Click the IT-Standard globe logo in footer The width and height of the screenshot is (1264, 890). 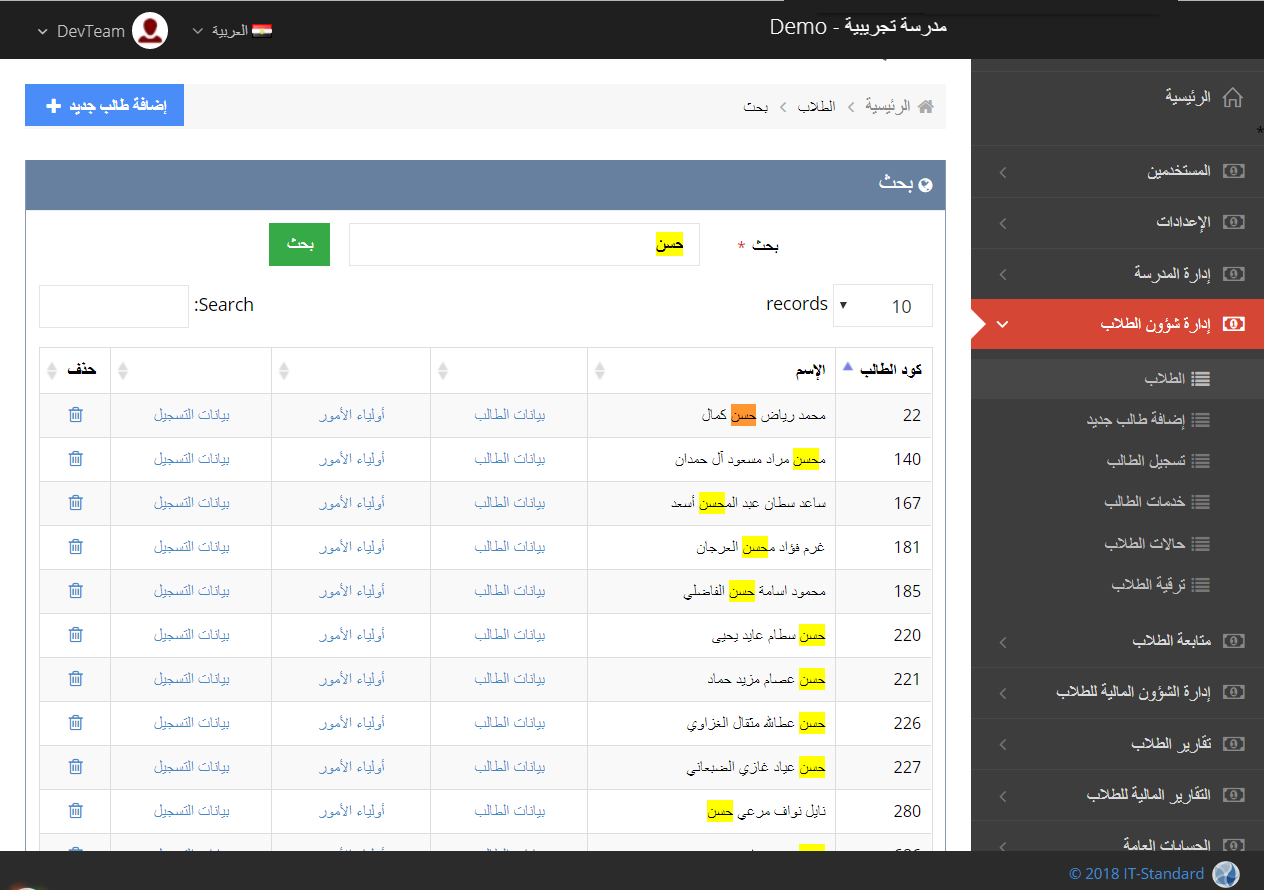[x=1225, y=874]
